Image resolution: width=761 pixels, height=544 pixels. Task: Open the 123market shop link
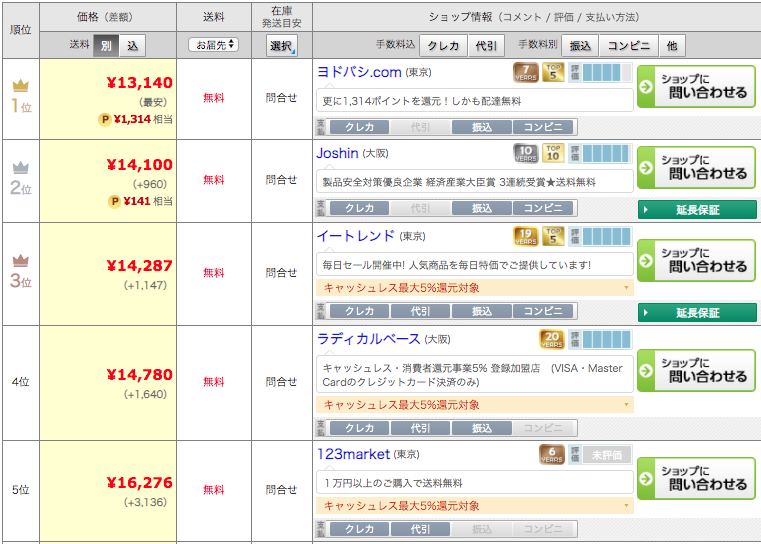[x=353, y=454]
